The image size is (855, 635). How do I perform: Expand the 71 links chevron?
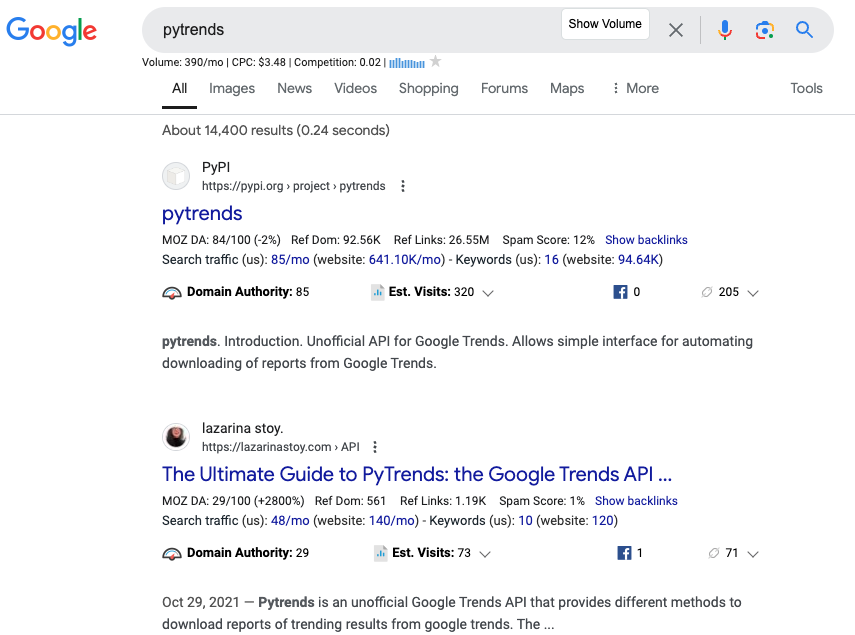coord(753,554)
